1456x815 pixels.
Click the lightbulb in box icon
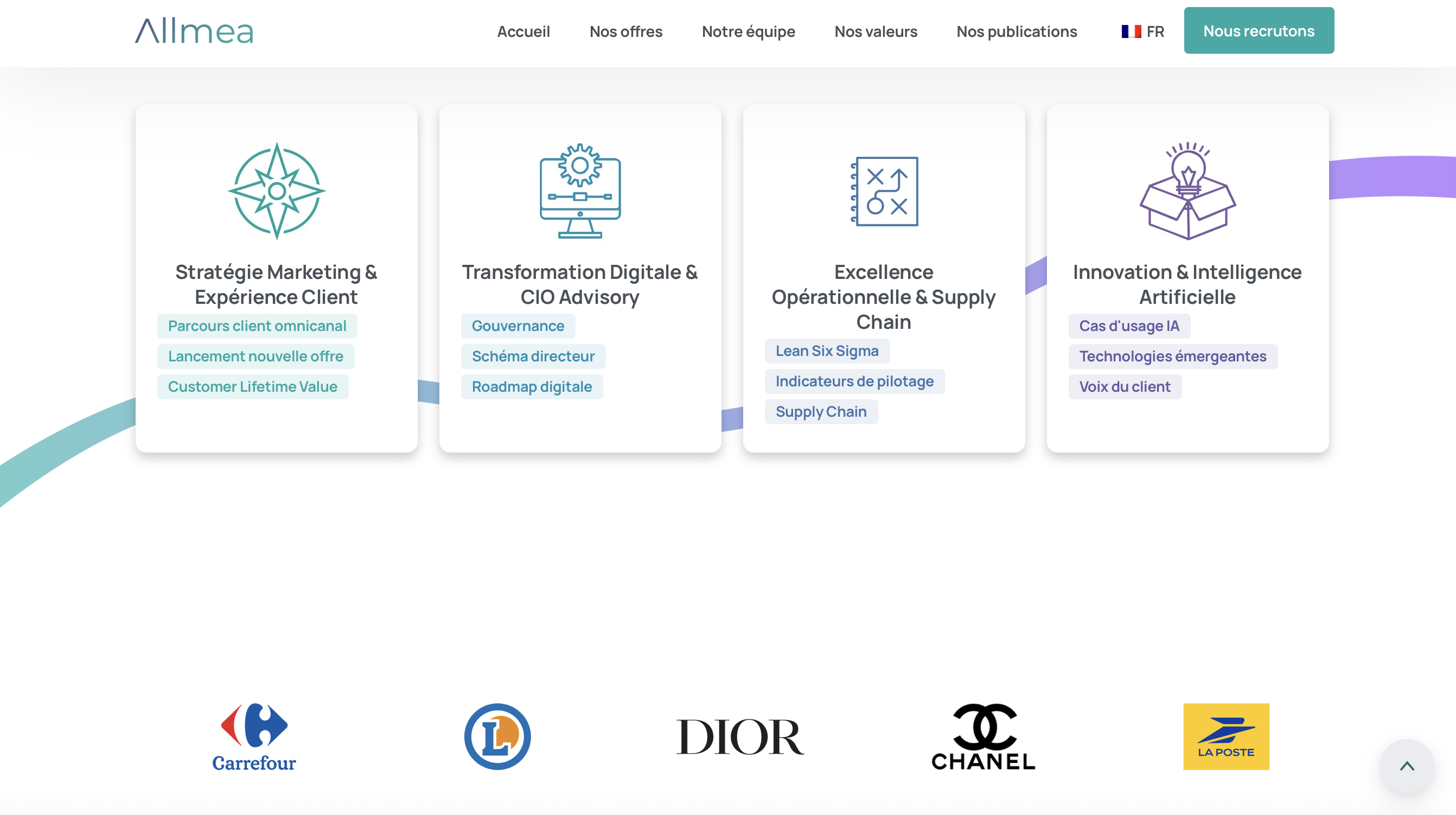pyautogui.click(x=1187, y=191)
